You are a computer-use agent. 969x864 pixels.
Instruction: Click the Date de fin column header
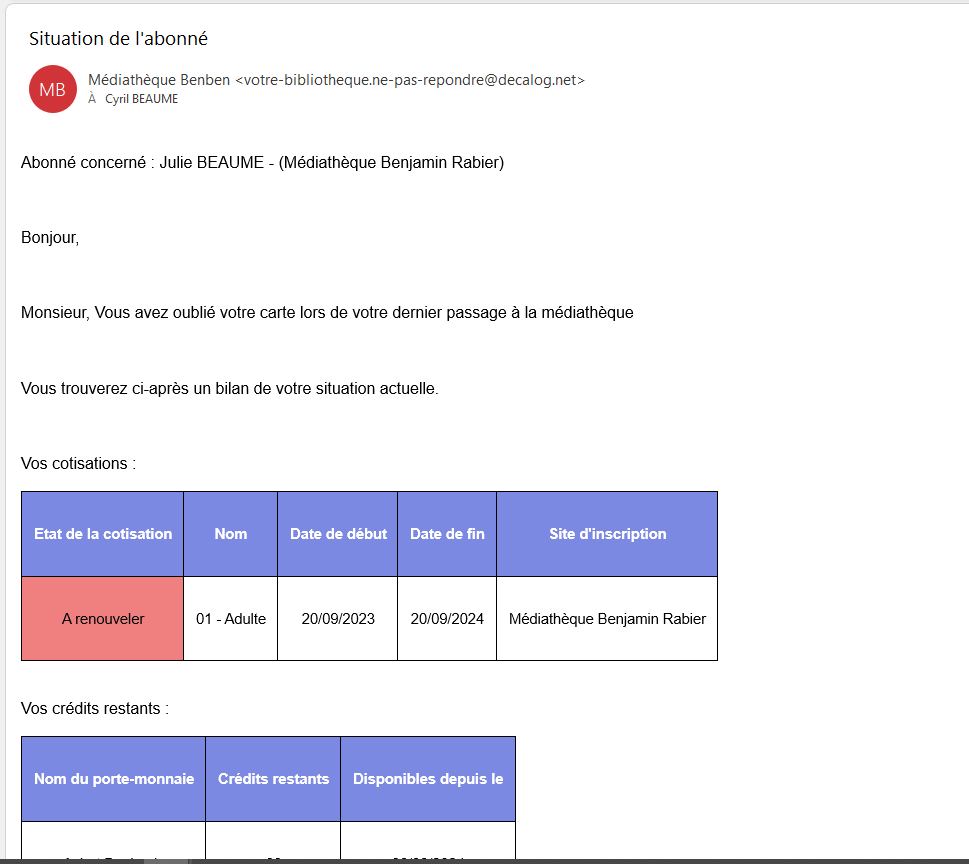(447, 533)
